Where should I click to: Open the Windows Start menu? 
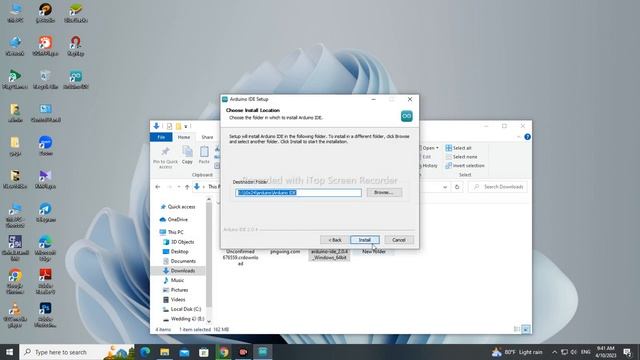tap(9, 352)
